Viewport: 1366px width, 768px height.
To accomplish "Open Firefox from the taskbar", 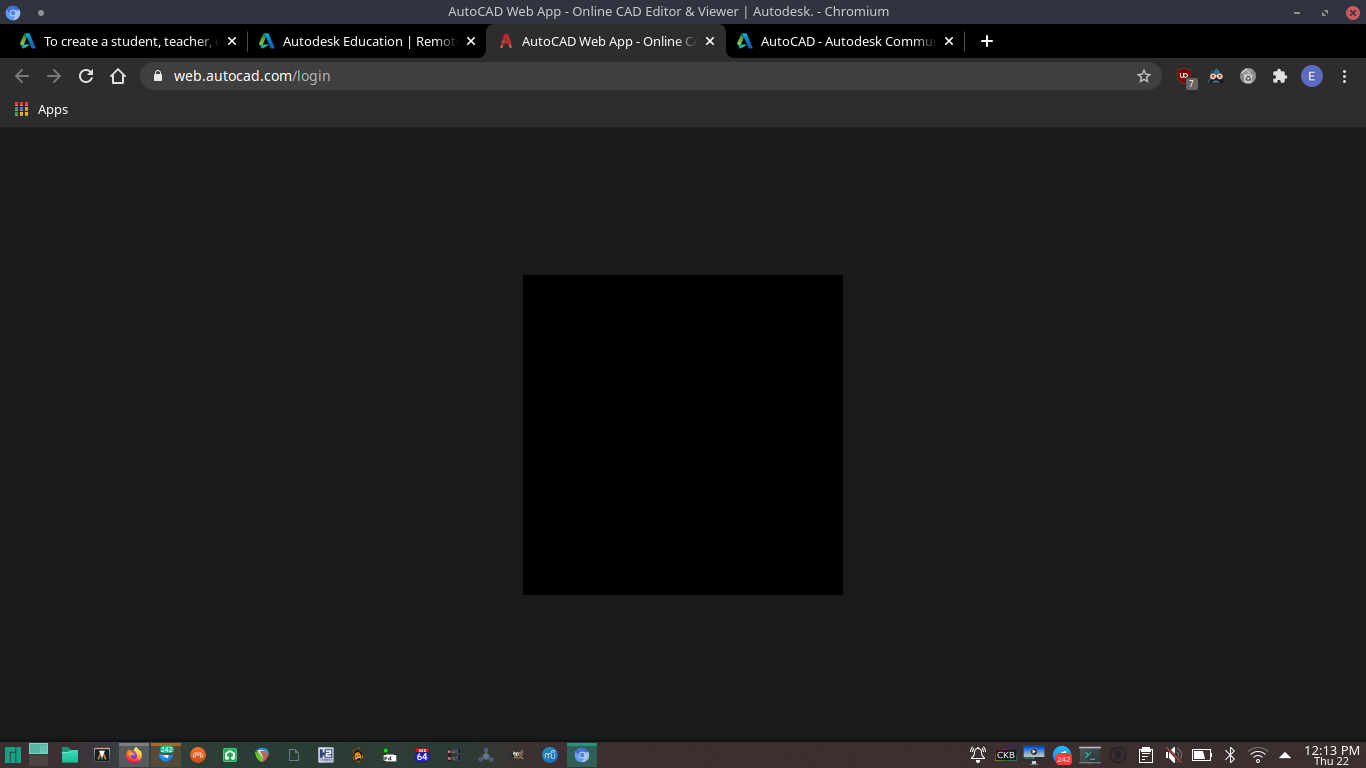I will (x=134, y=755).
